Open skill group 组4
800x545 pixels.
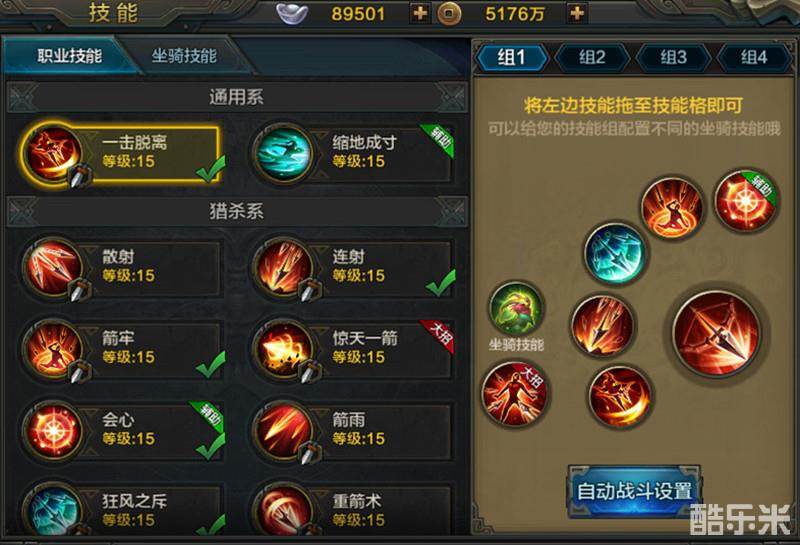pos(754,57)
